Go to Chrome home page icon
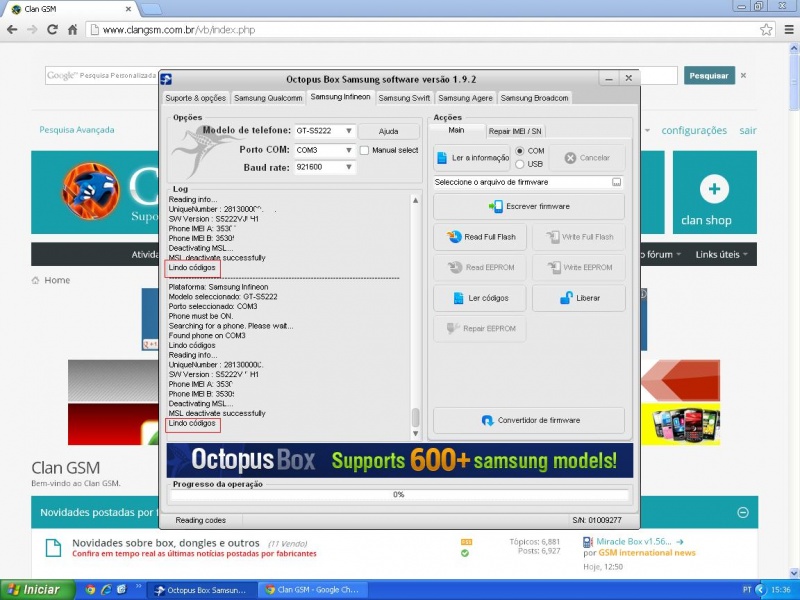800x600 pixels. (72, 30)
